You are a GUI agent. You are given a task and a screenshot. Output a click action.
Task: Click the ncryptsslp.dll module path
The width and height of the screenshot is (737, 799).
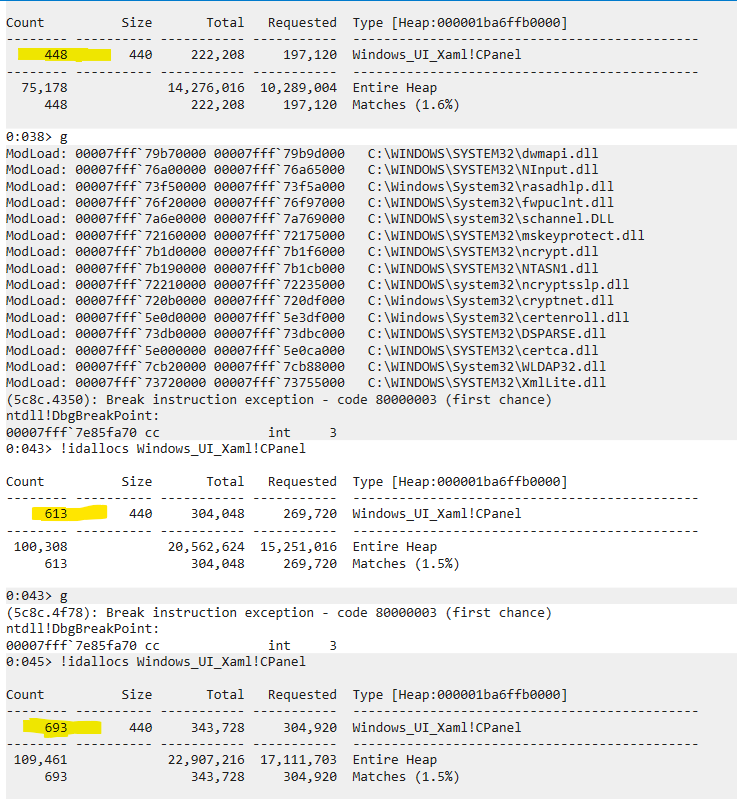click(x=498, y=284)
